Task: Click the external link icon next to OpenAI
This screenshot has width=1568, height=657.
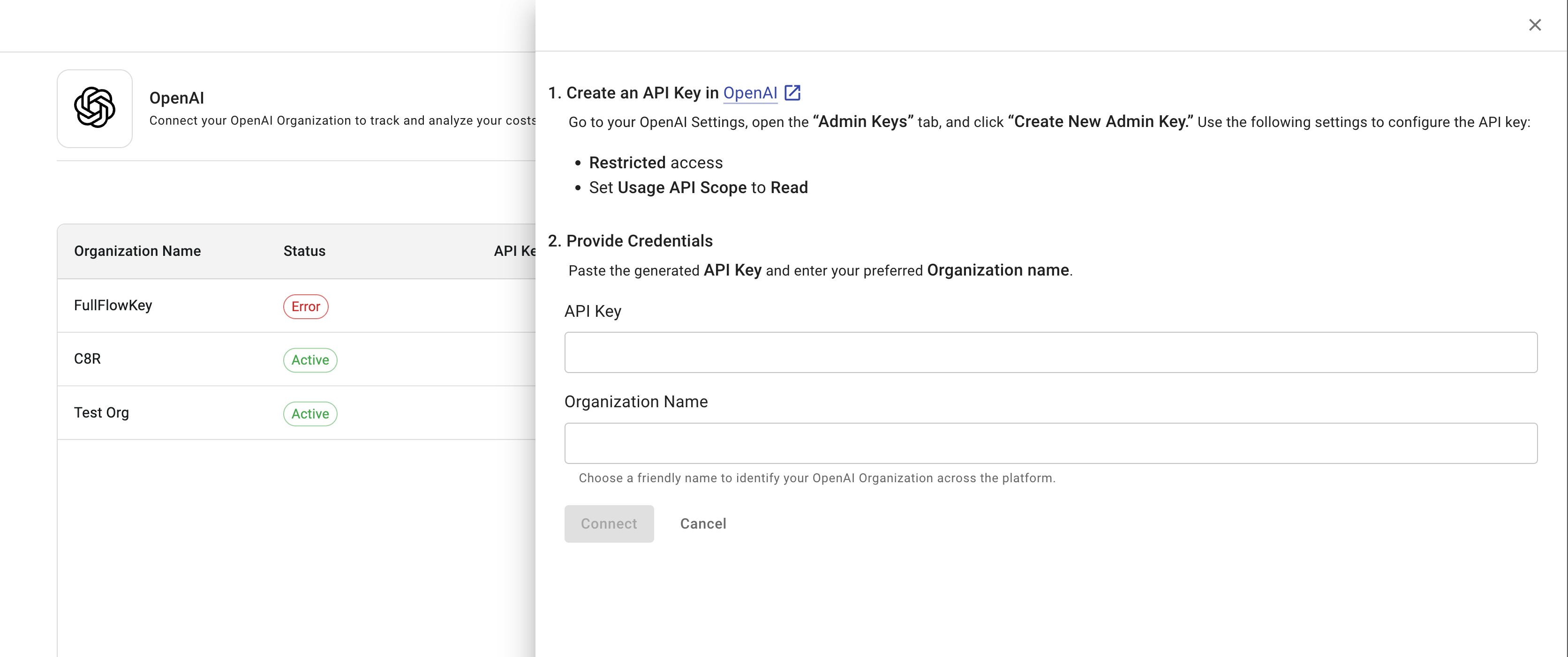Action: [x=792, y=92]
